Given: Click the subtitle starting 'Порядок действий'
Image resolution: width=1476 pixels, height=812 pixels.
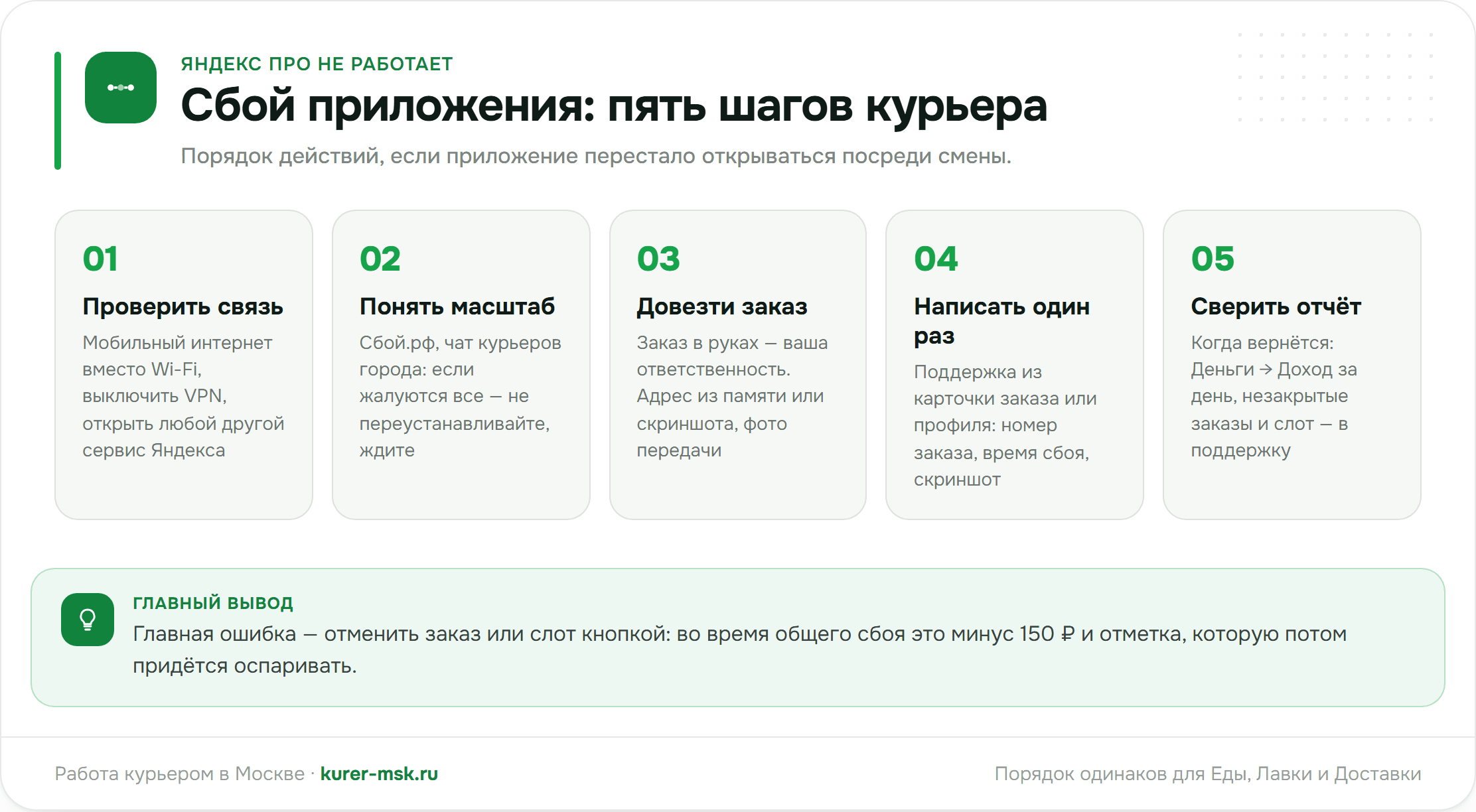Looking at the screenshot, I should tap(596, 157).
